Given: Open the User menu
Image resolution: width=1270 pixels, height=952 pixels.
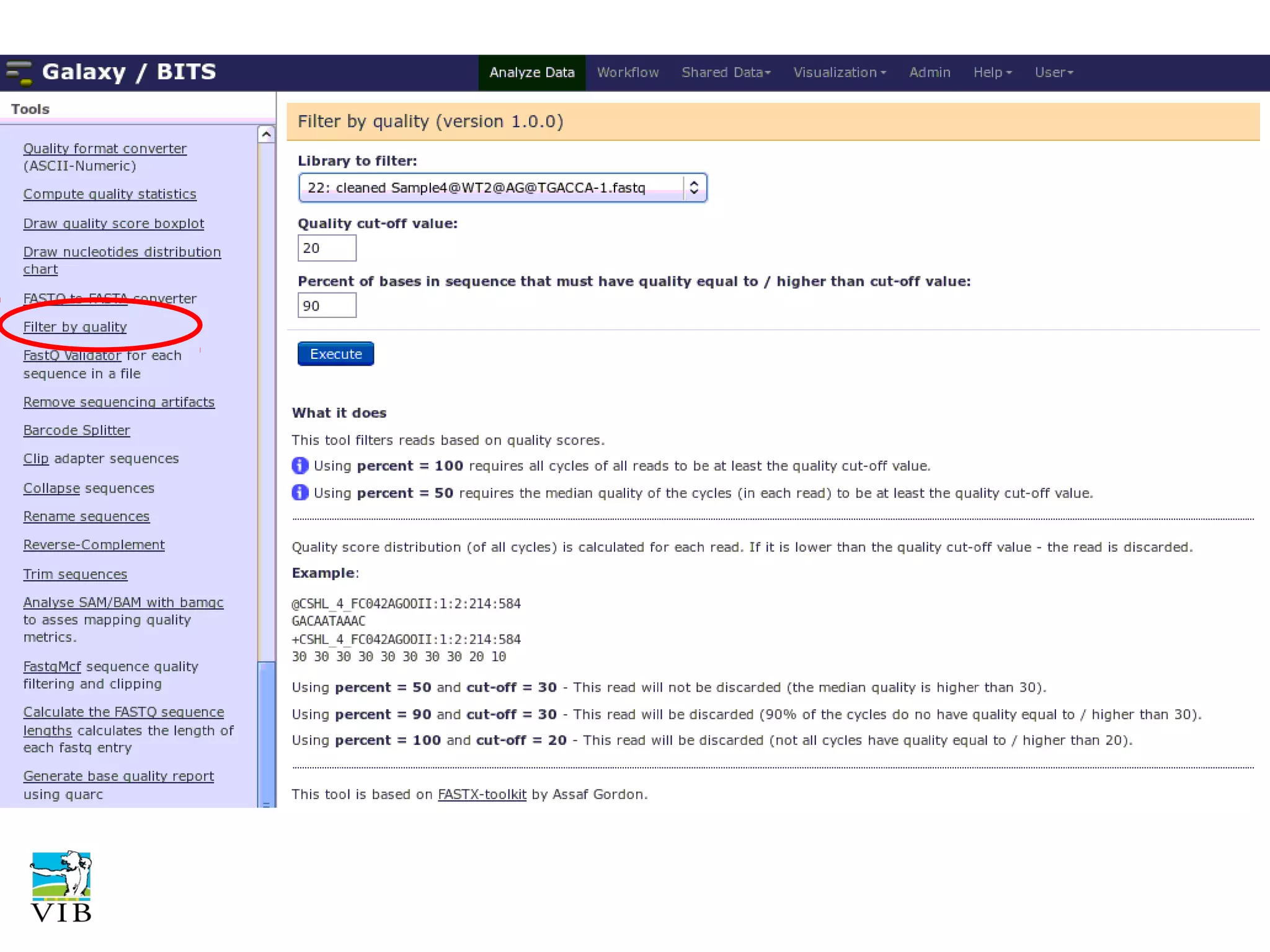Looking at the screenshot, I should click(x=1053, y=73).
